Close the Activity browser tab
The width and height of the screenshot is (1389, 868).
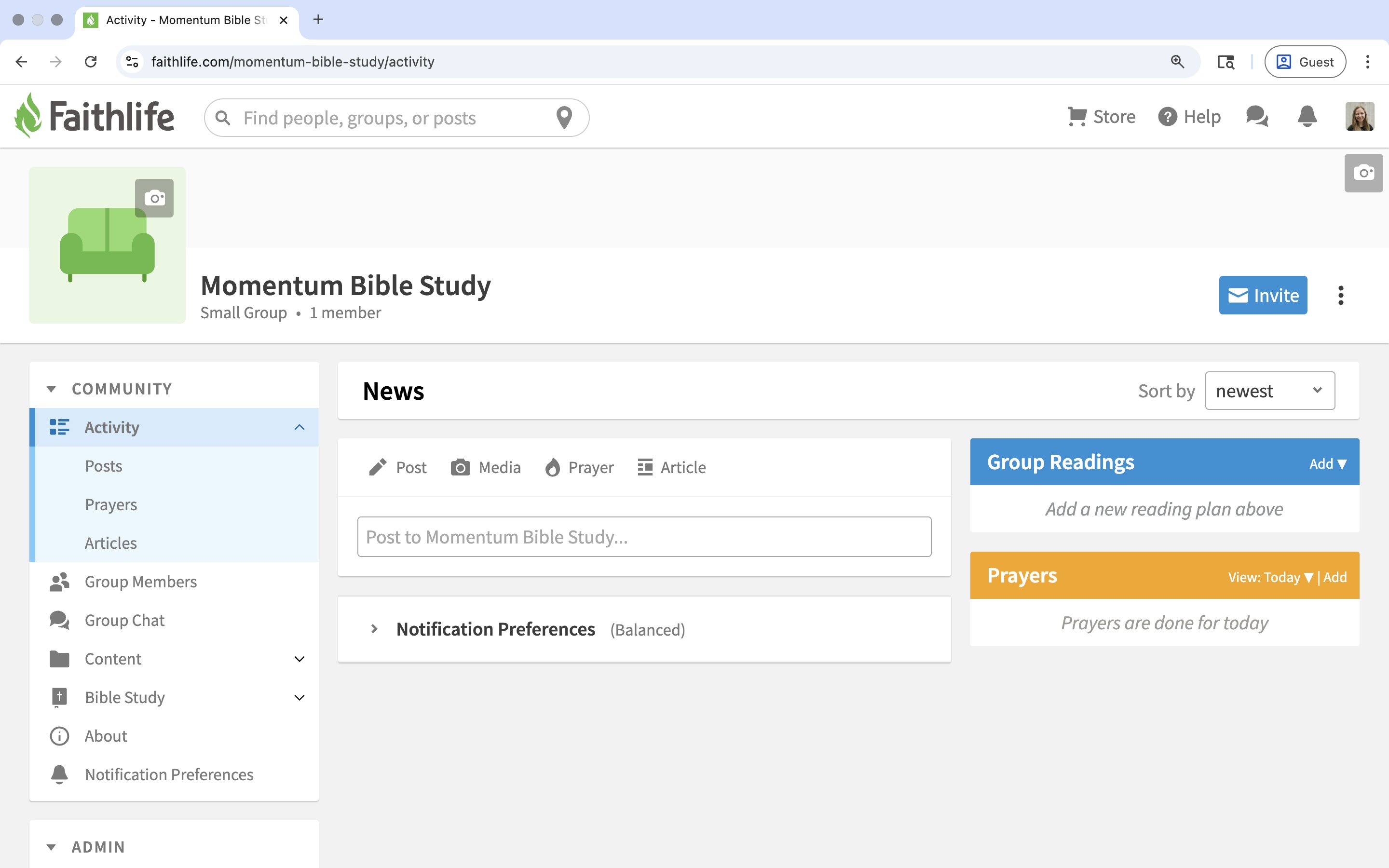(x=284, y=20)
